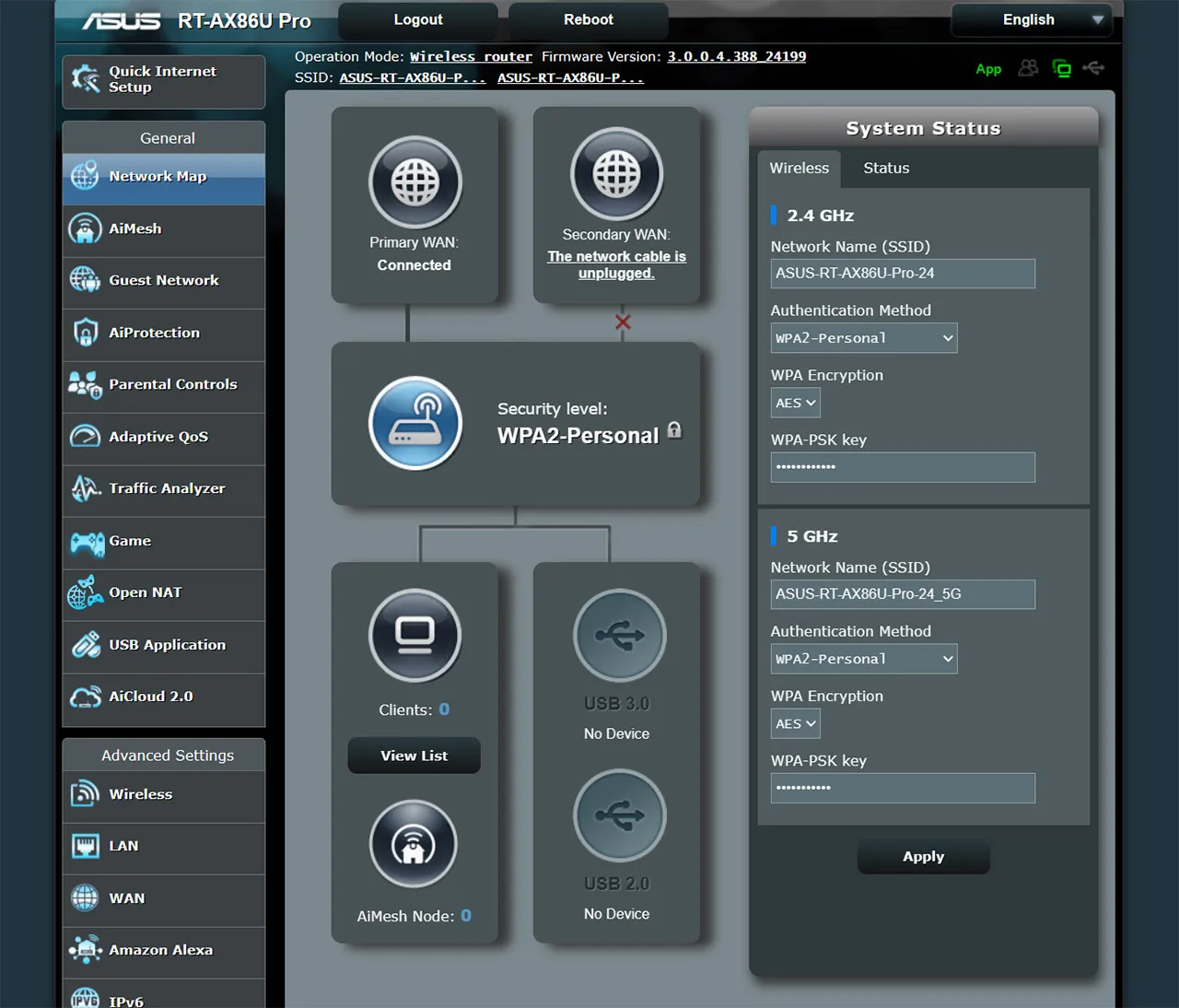Click the App link in header

pyautogui.click(x=988, y=69)
